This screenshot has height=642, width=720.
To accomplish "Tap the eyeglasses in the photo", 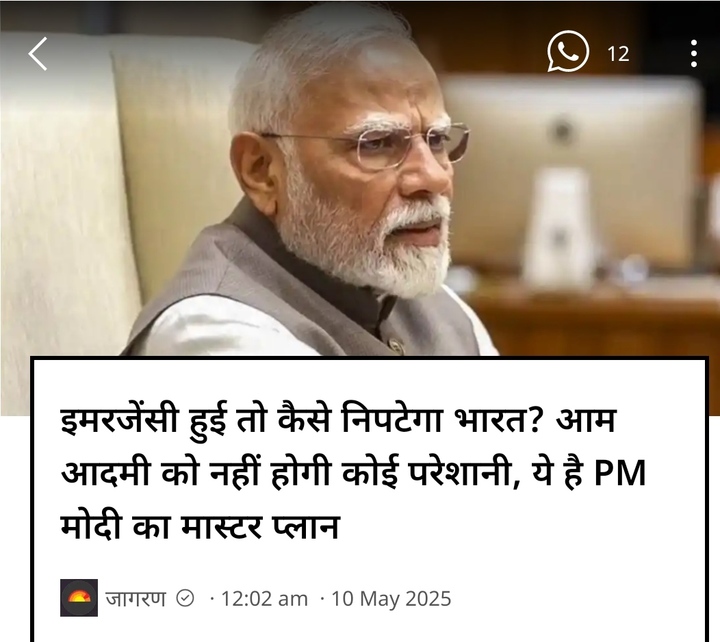I will pos(367,145).
